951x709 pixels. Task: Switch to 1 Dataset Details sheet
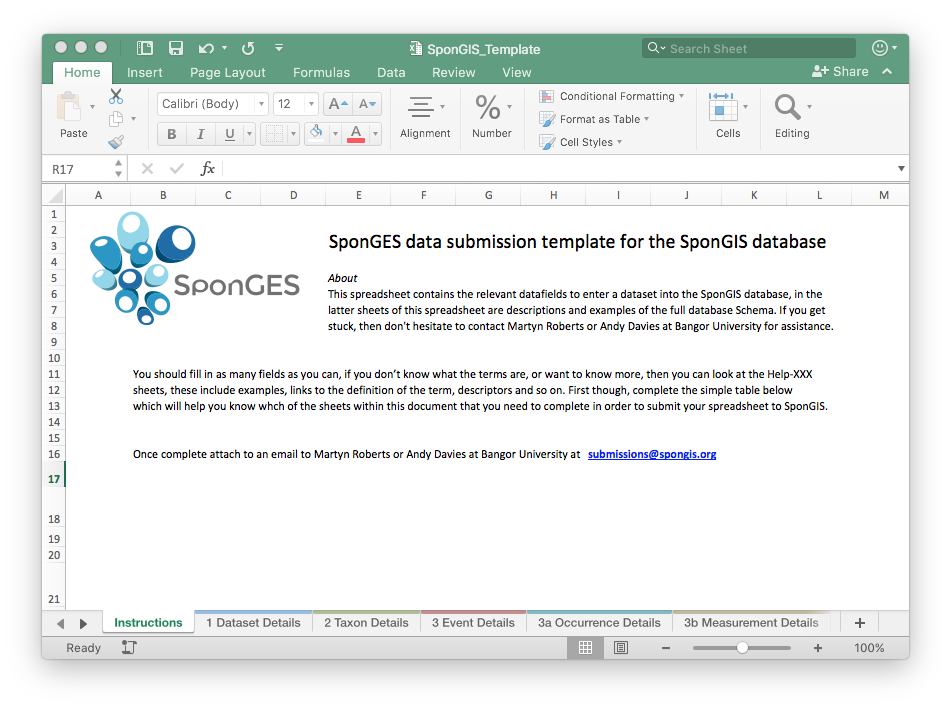[253, 623]
